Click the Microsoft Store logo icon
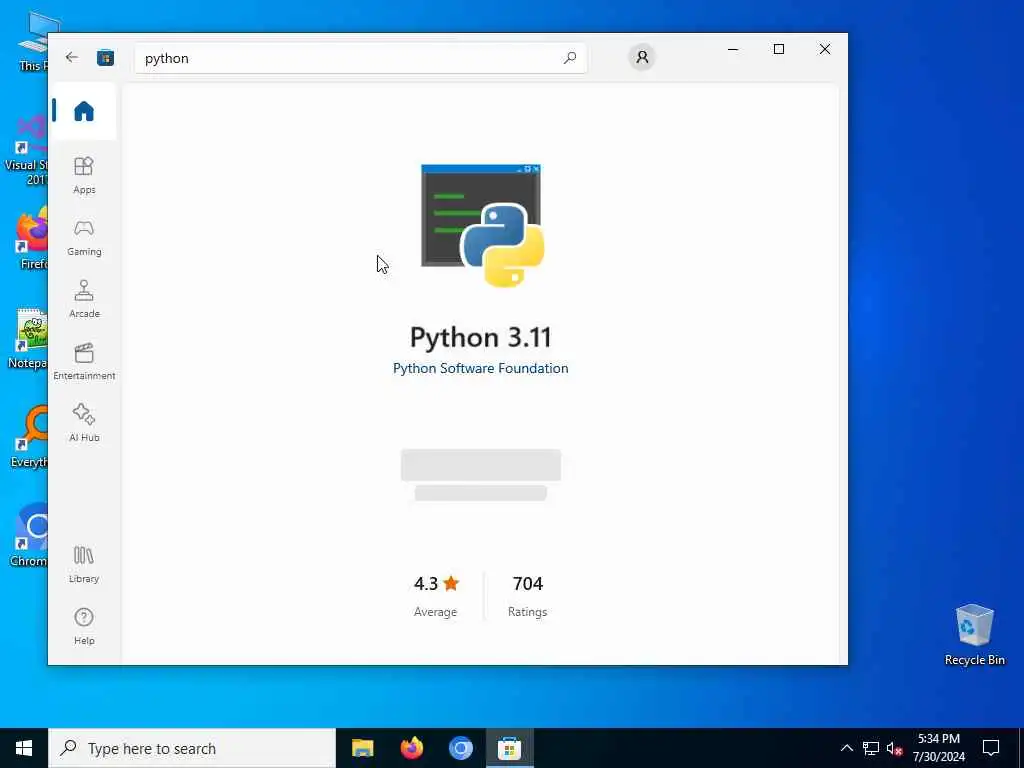Viewport: 1024px width, 768px height. click(x=105, y=58)
